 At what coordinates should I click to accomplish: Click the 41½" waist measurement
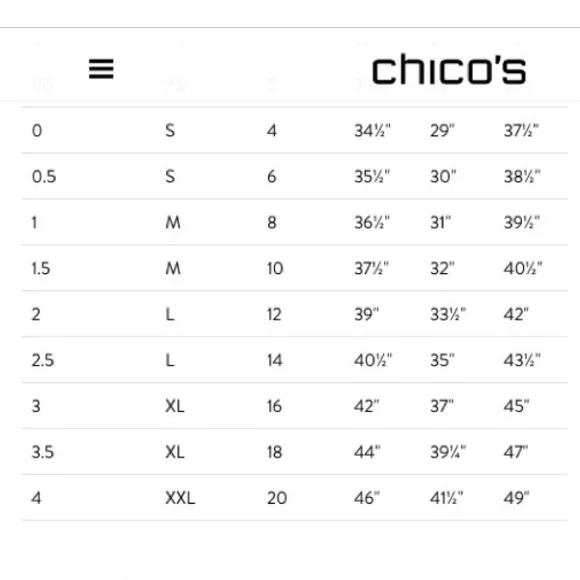pyautogui.click(x=446, y=498)
